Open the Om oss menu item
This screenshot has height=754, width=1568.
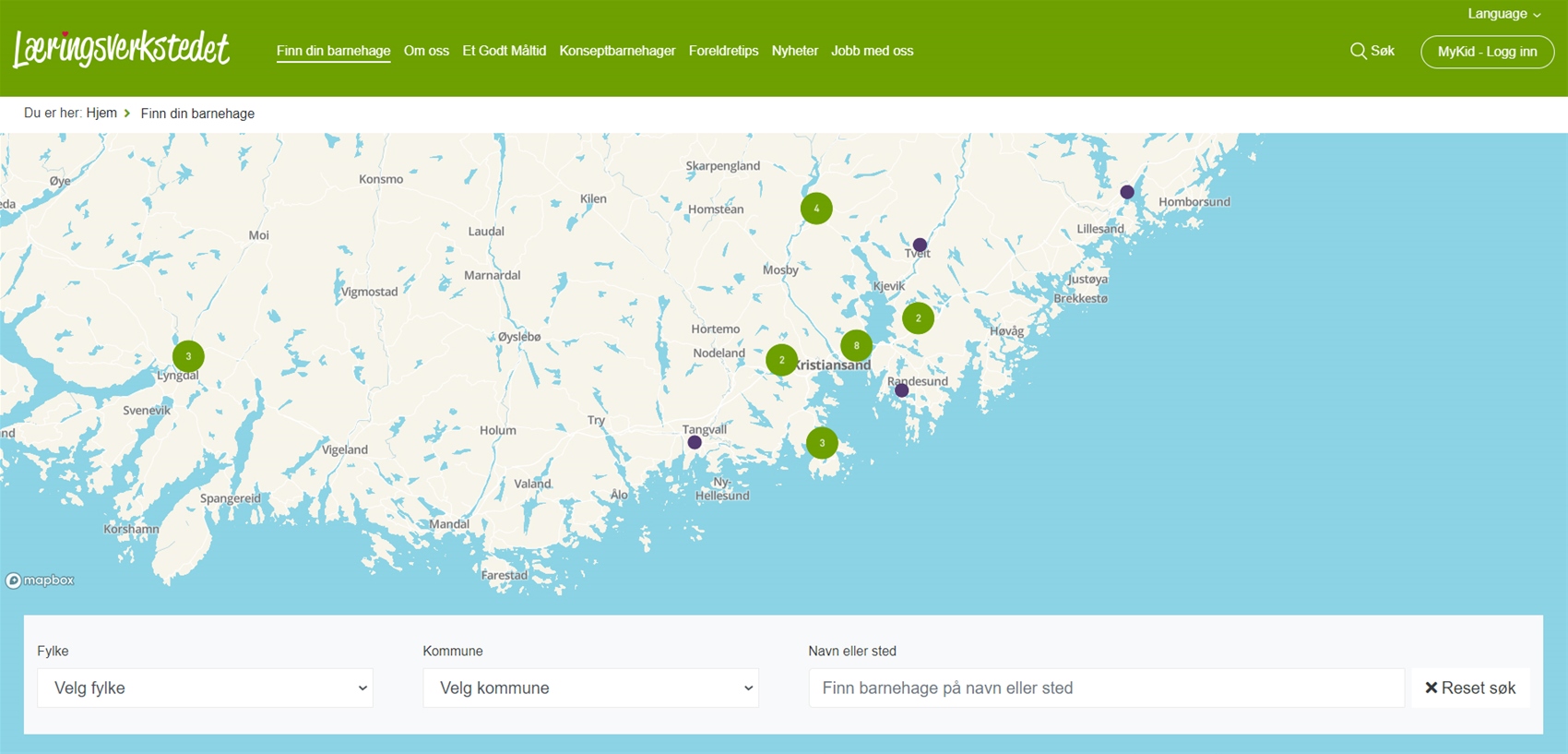point(426,51)
